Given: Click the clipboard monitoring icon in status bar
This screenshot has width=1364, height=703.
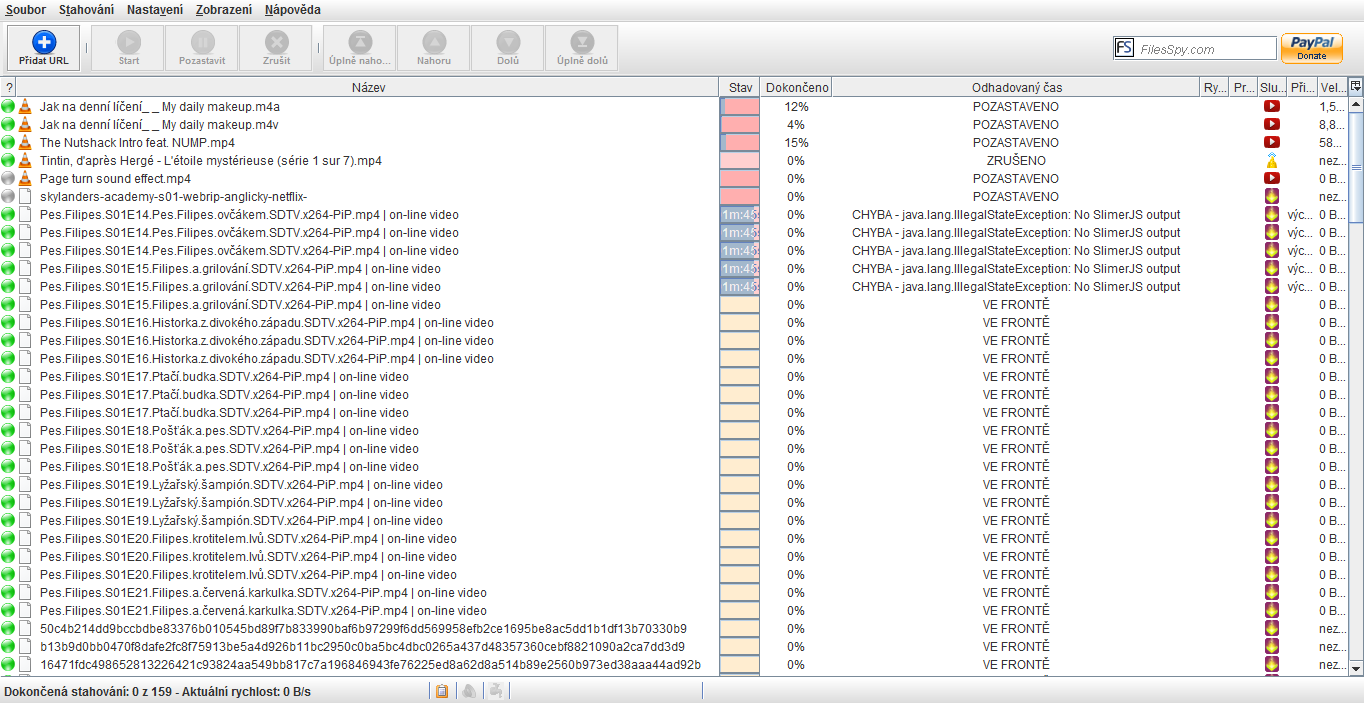Looking at the screenshot, I should 442,691.
